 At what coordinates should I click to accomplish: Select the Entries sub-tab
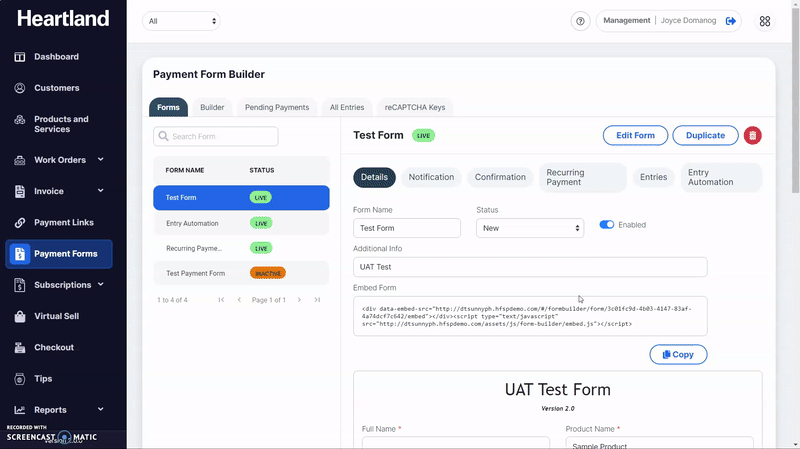coord(654,177)
